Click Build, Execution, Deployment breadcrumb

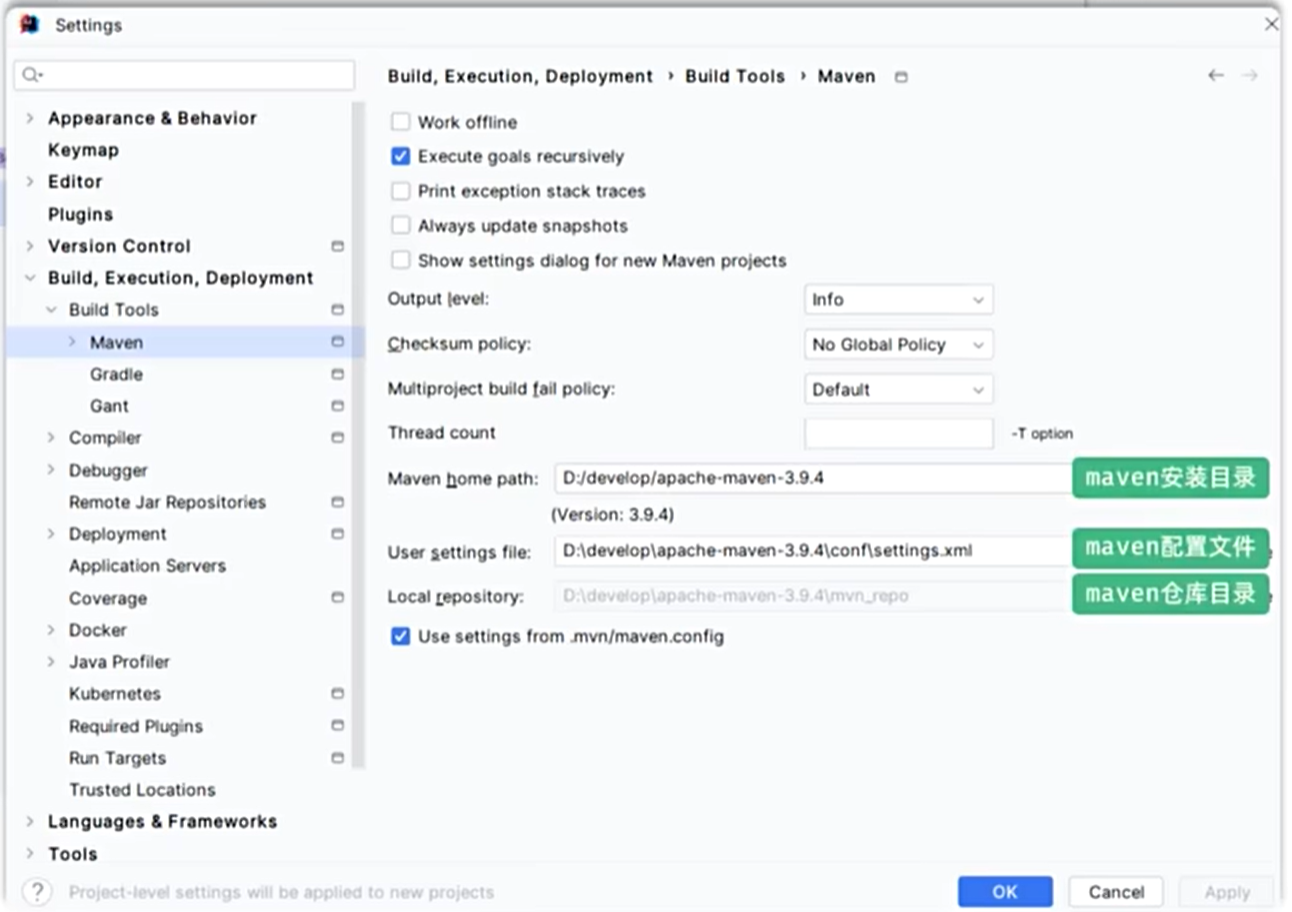(520, 76)
